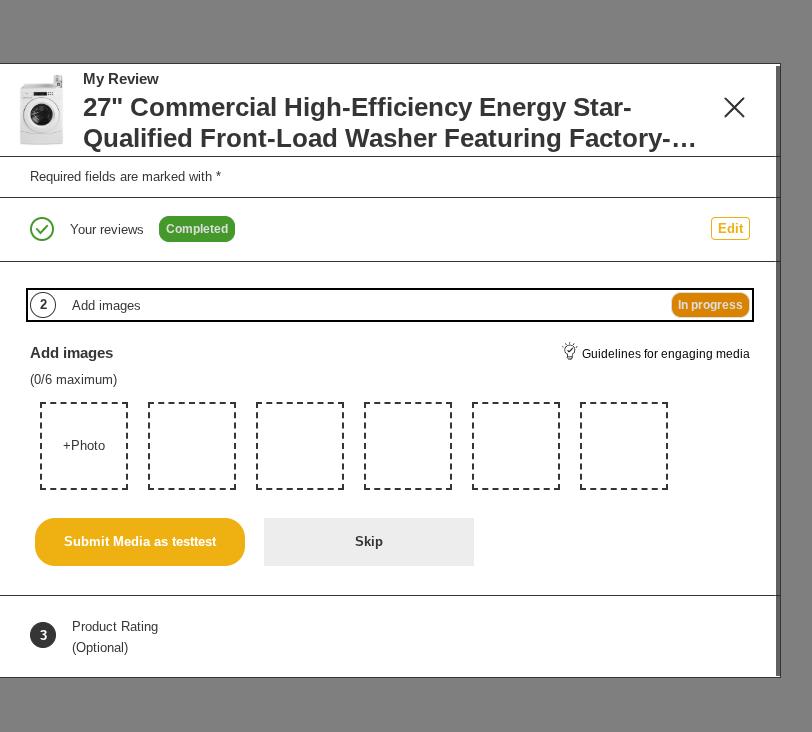Edit your completed reviews

[x=730, y=228]
